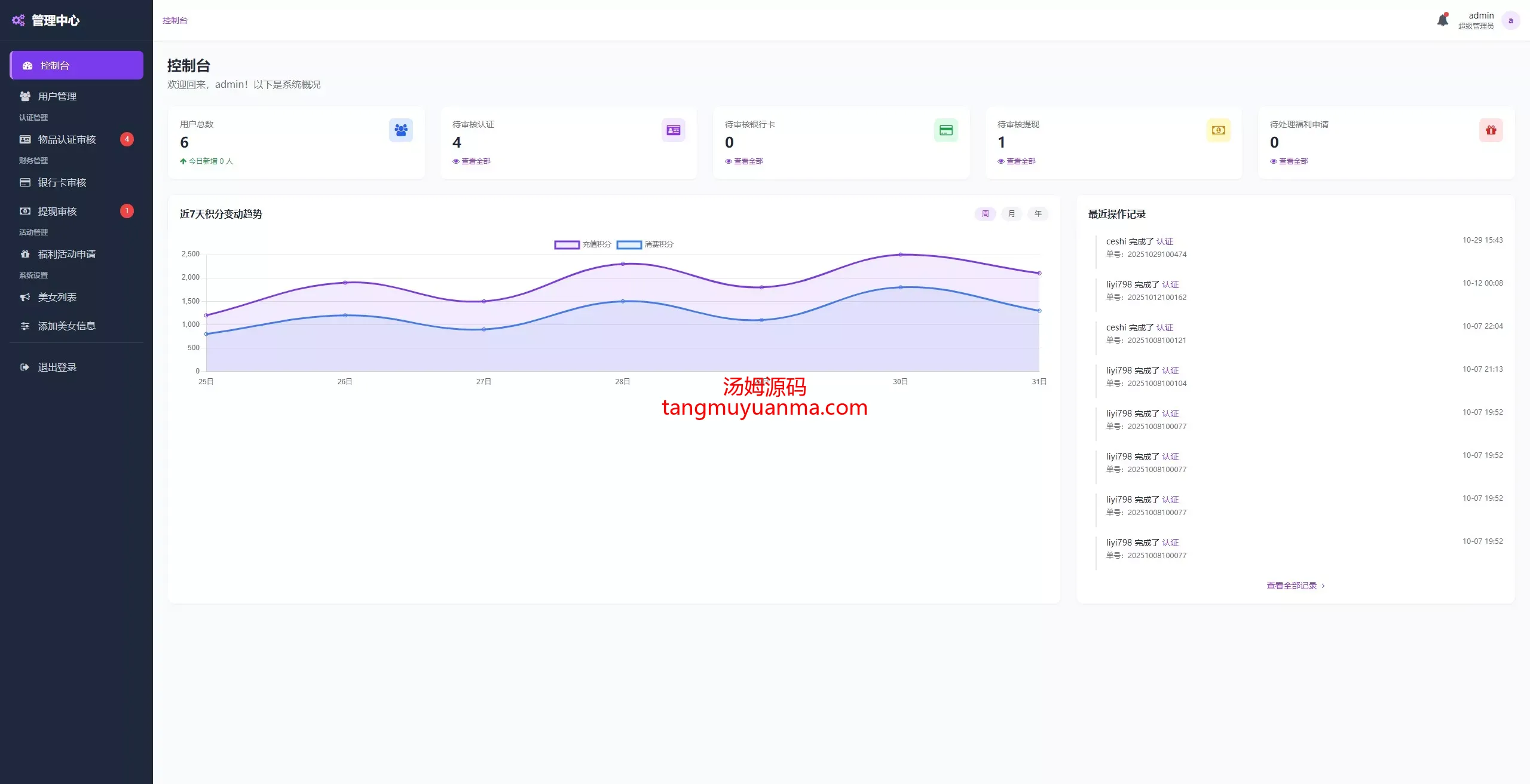Open 用户管理 in the sidebar
This screenshot has height=784, width=1530.
tap(57, 96)
